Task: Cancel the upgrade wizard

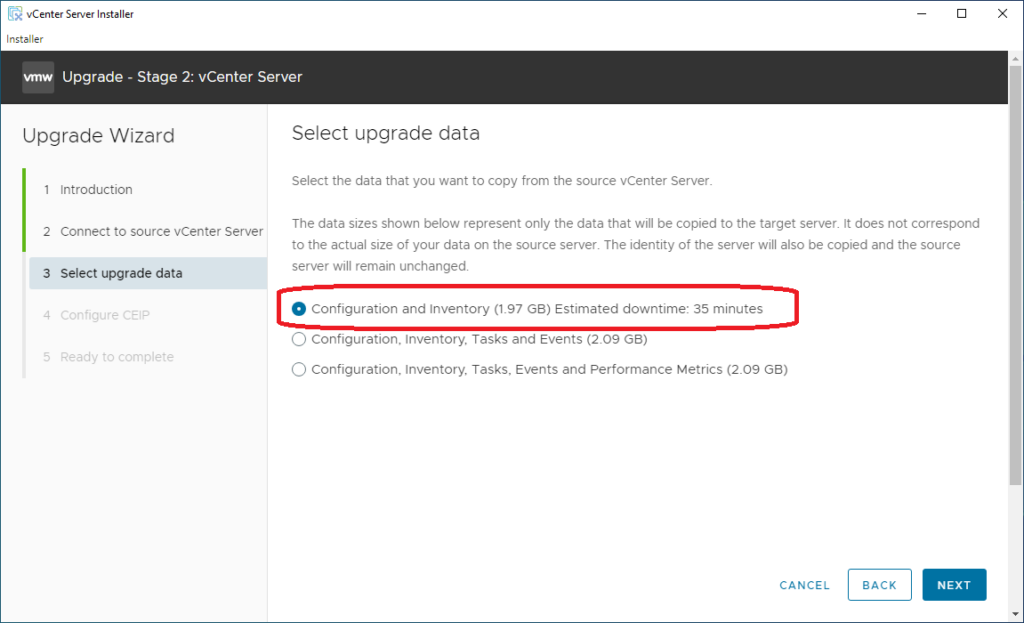Action: (x=804, y=585)
